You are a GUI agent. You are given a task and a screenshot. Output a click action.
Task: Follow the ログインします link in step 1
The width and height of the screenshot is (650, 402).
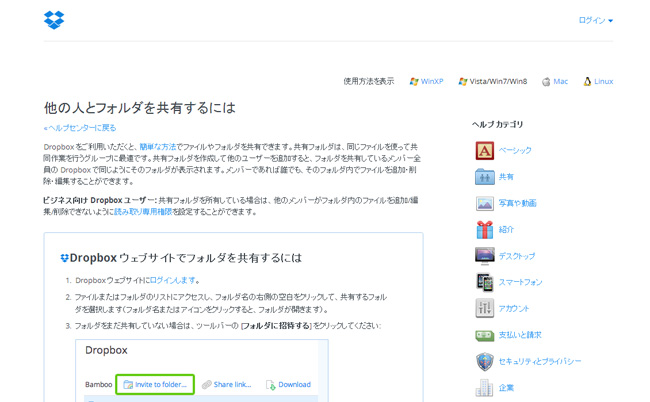point(172,281)
